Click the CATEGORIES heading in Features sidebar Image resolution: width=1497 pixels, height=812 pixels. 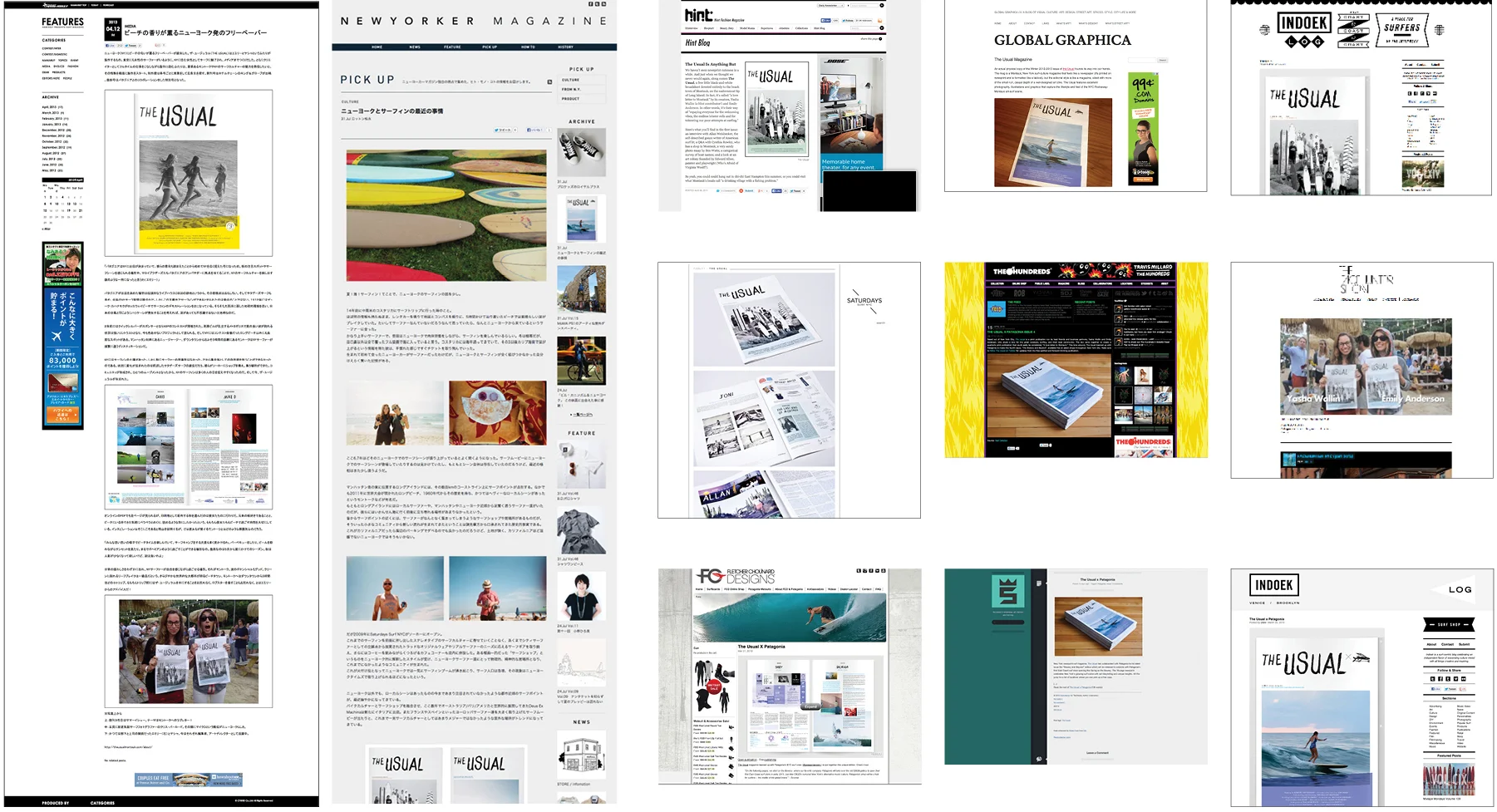54,40
